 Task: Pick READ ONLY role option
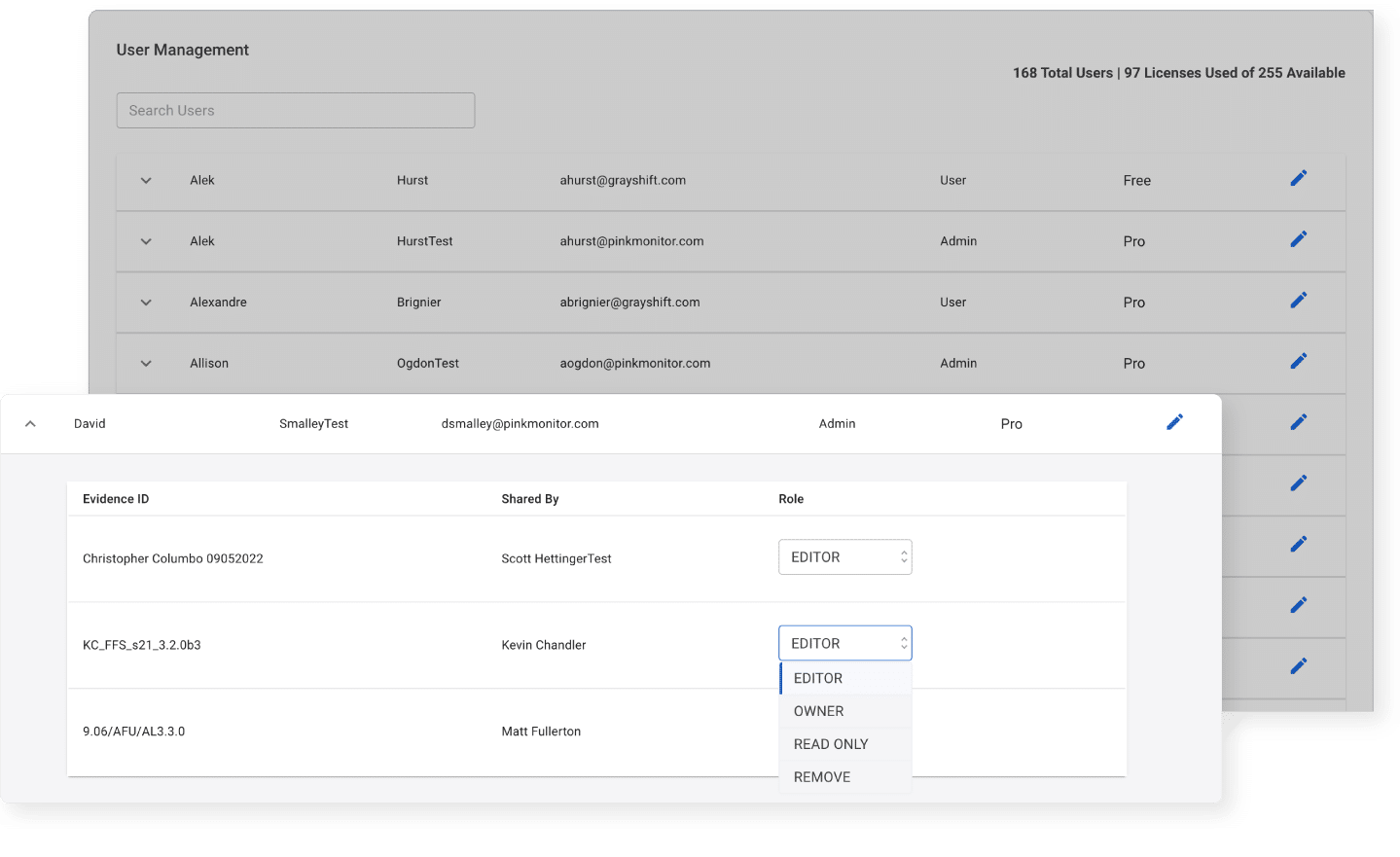(x=845, y=744)
